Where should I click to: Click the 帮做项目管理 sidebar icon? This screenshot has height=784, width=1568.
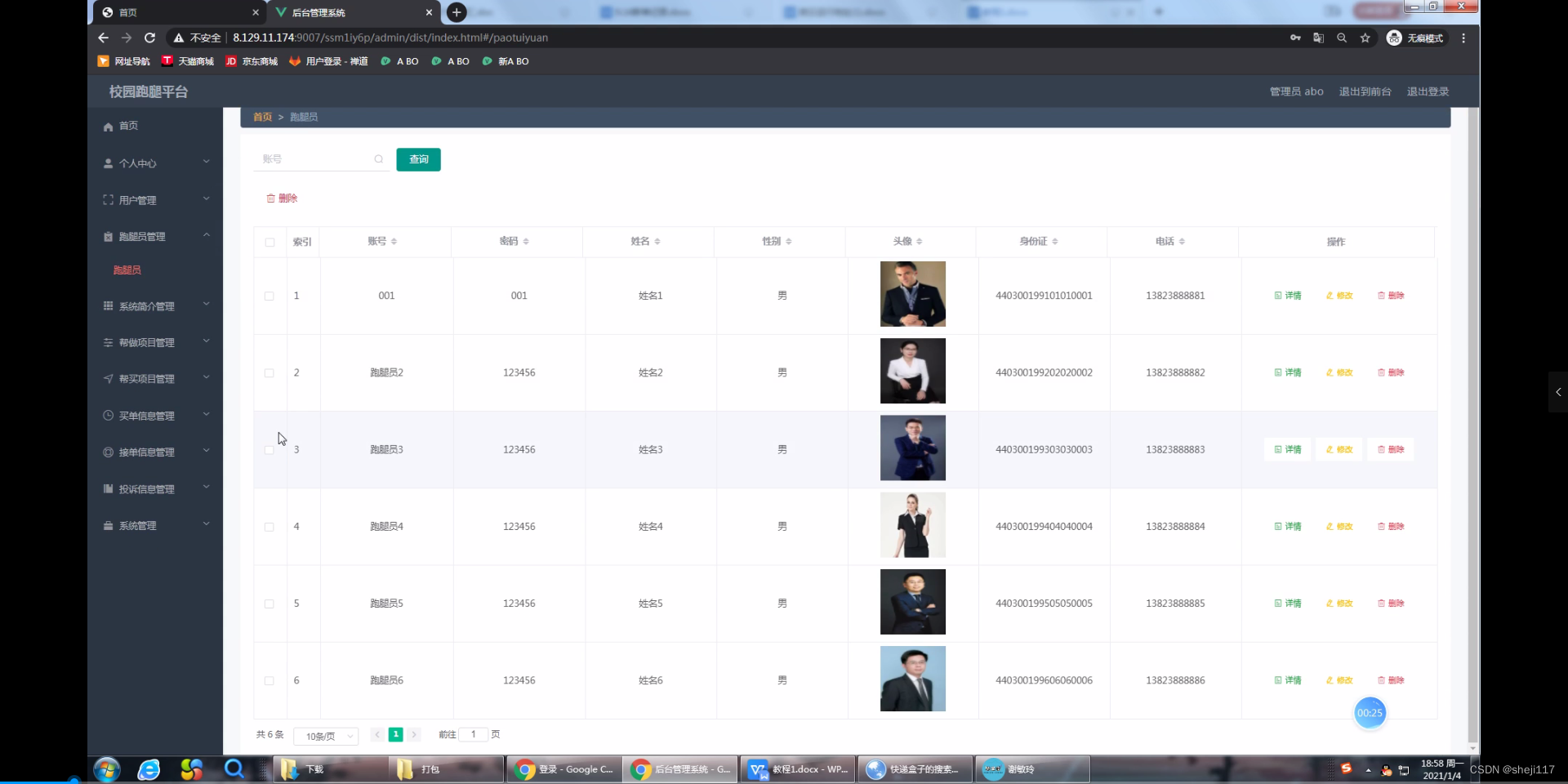point(108,343)
